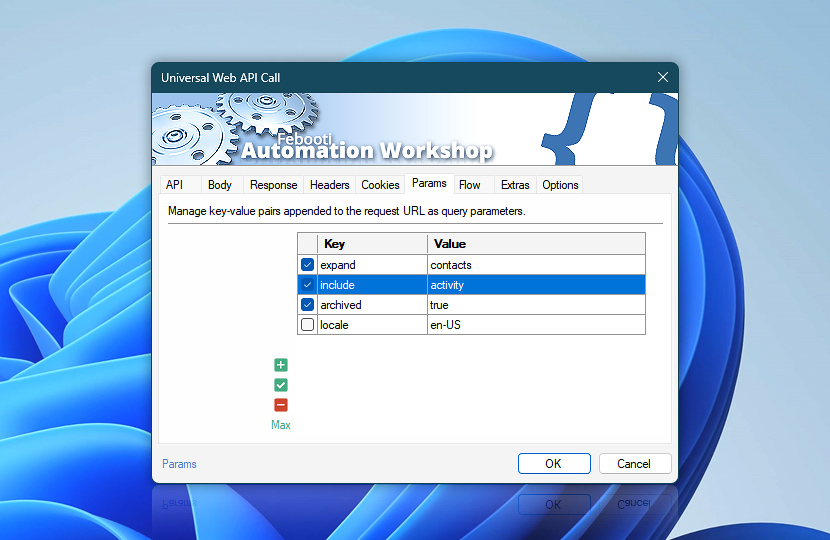Click the green plus add-parameter icon
Viewport: 830px width, 540px height.
(x=281, y=365)
